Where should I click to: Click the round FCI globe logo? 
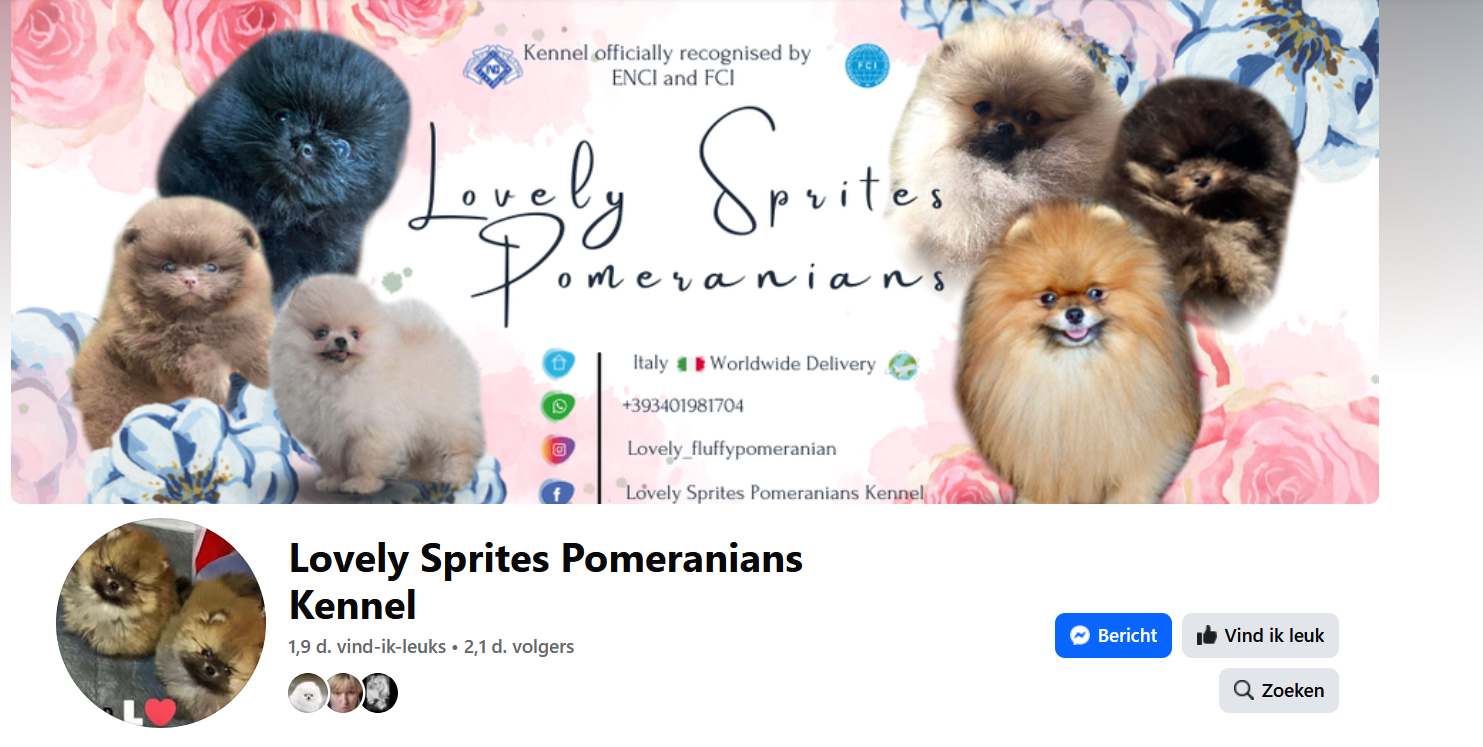[866, 66]
